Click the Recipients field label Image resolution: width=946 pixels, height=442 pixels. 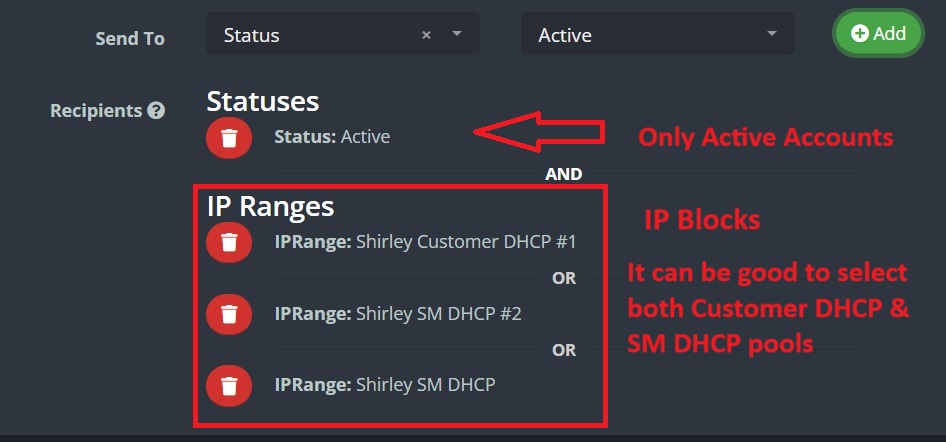coord(96,111)
